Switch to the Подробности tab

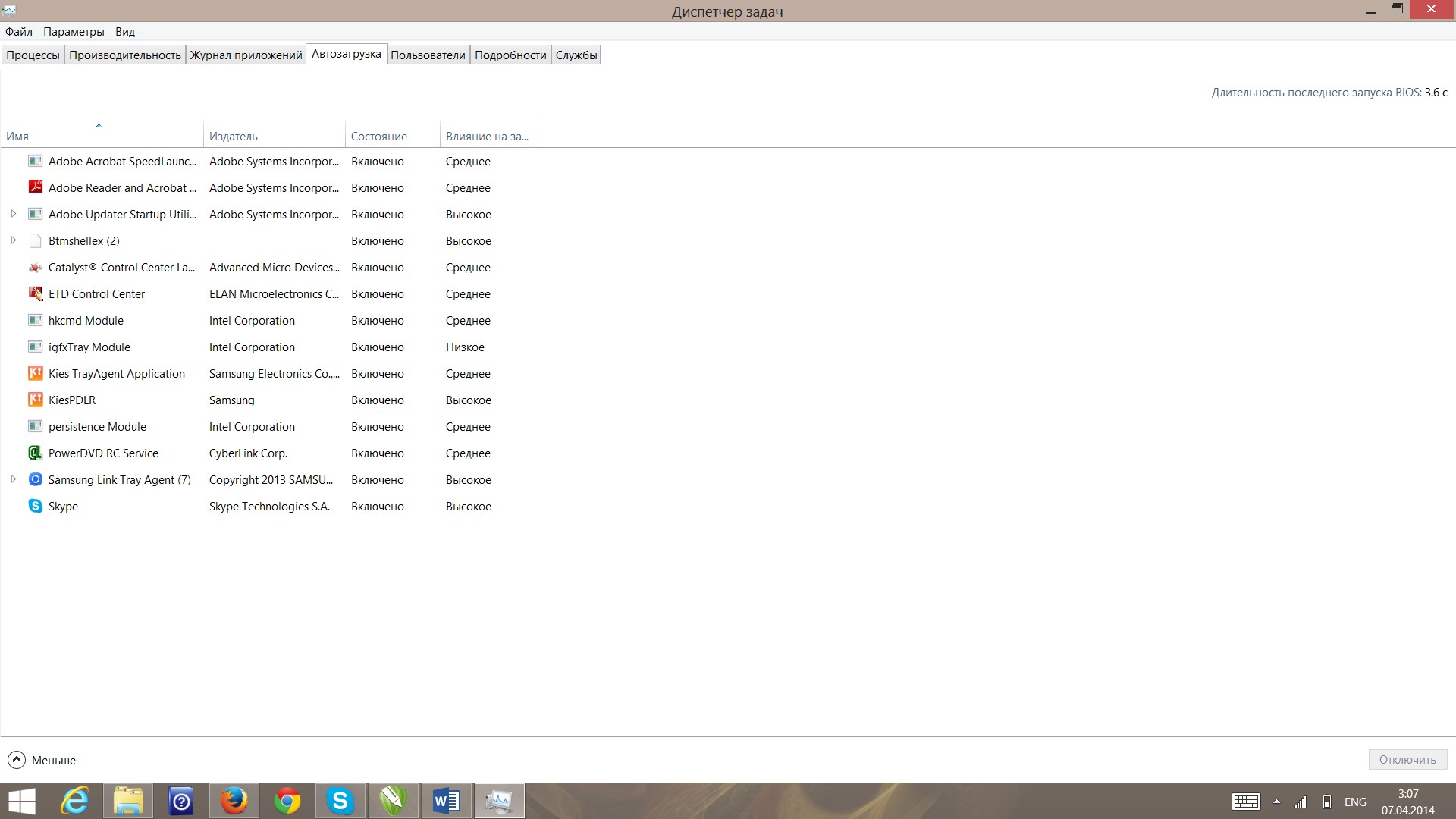(x=510, y=55)
